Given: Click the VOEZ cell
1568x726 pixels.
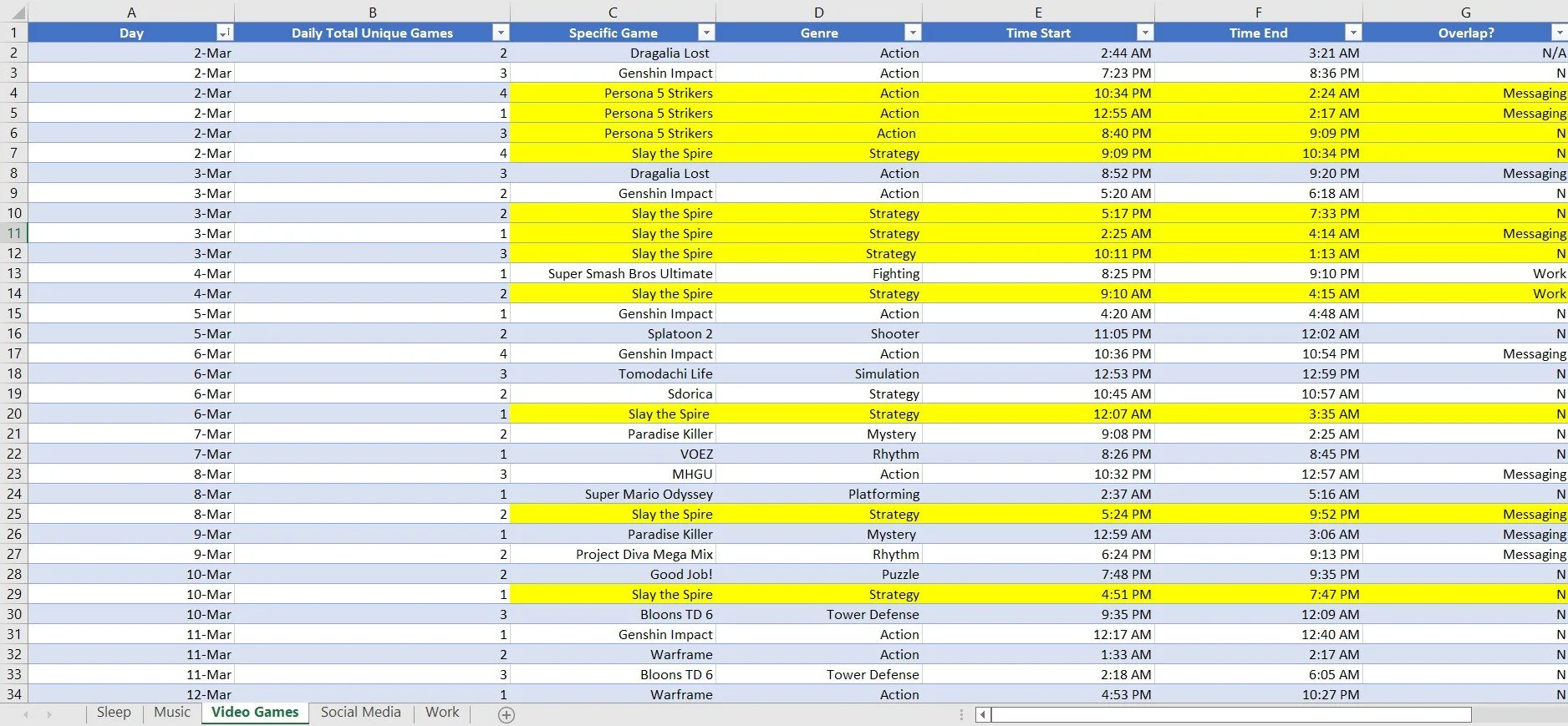Looking at the screenshot, I should coord(613,454).
